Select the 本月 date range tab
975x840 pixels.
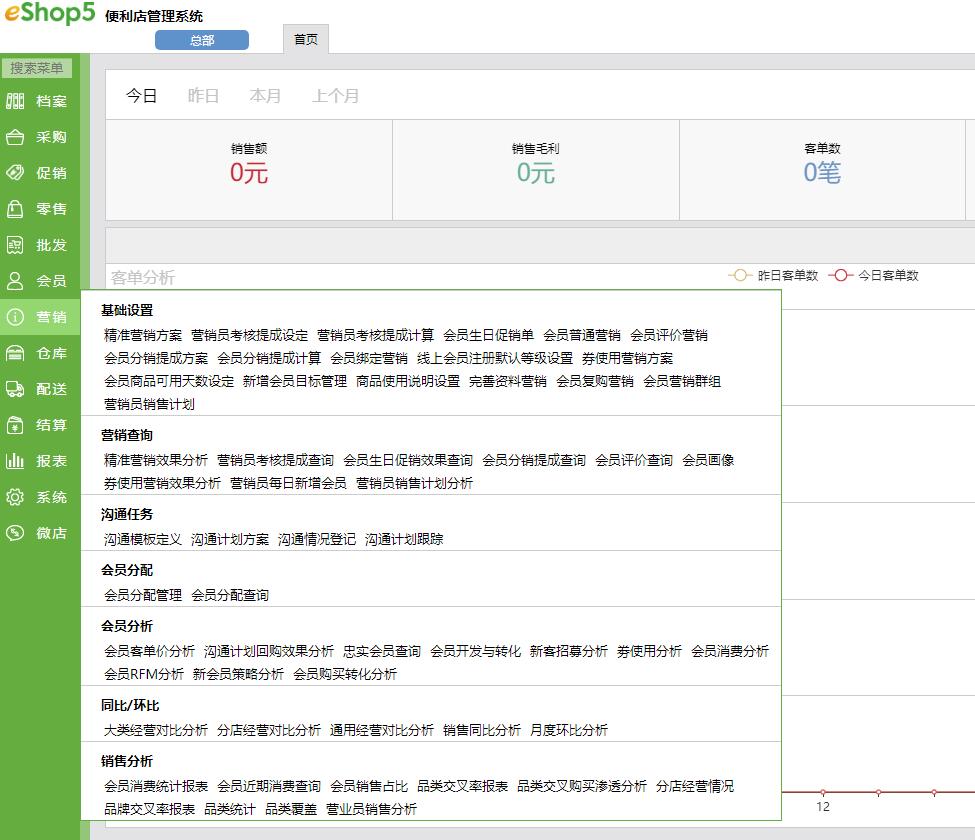[x=265, y=96]
